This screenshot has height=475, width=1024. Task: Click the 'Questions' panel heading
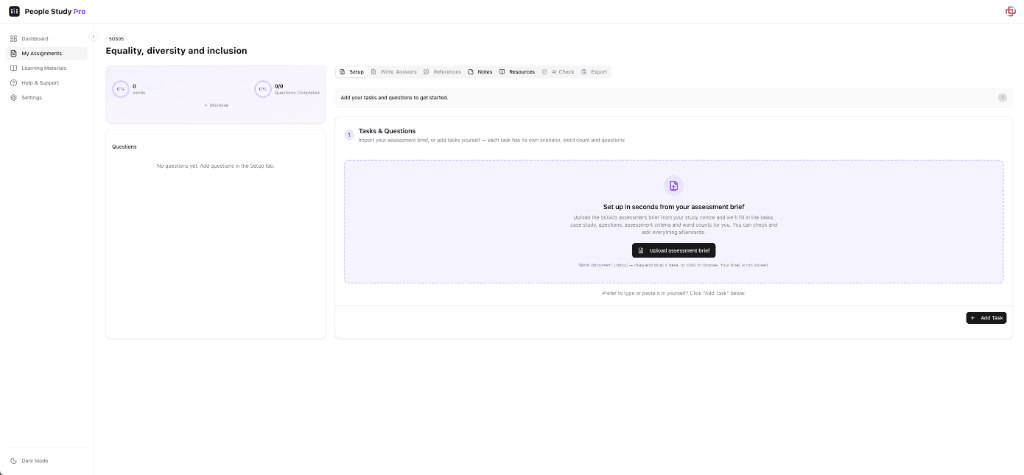124,147
